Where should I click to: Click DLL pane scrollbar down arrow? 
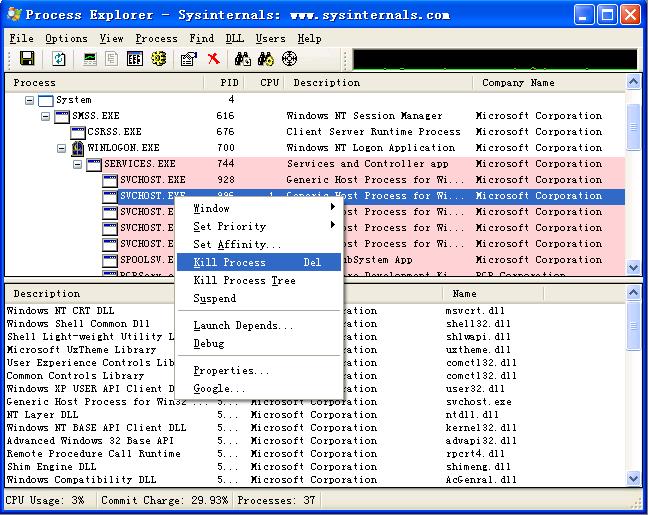point(634,479)
